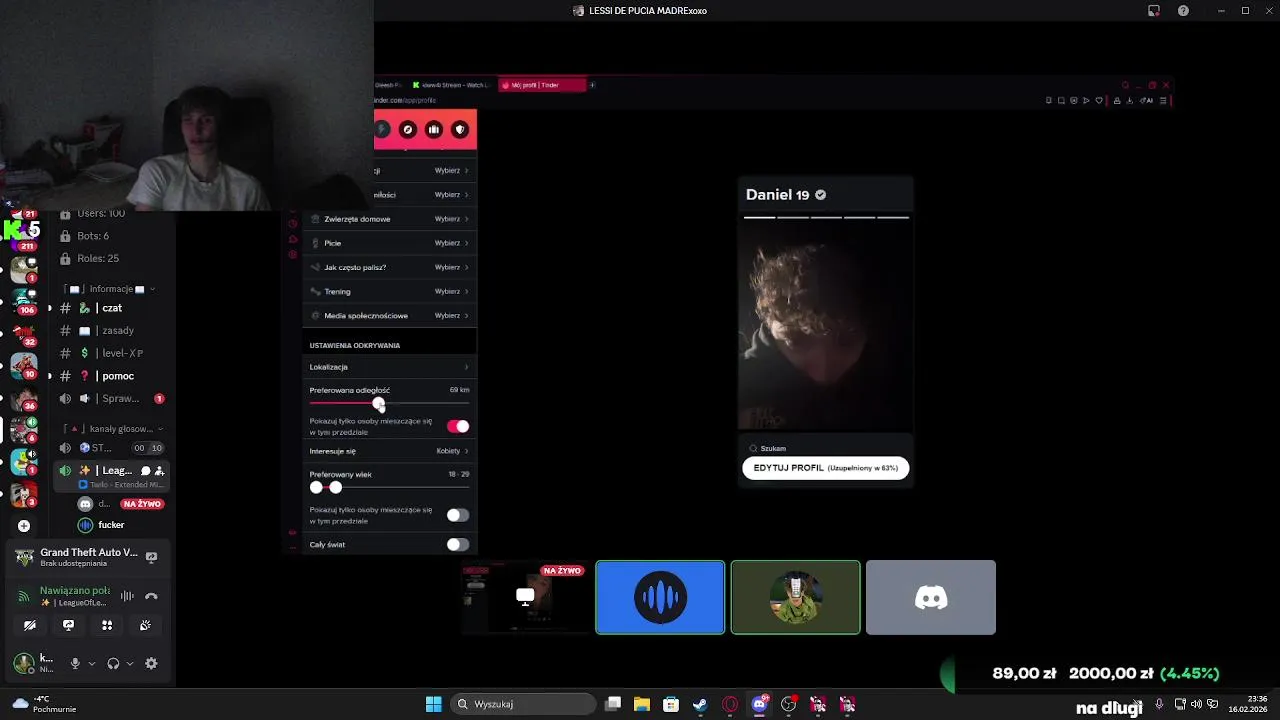
Task: Open the Lokalizacja setting row
Action: (389, 367)
